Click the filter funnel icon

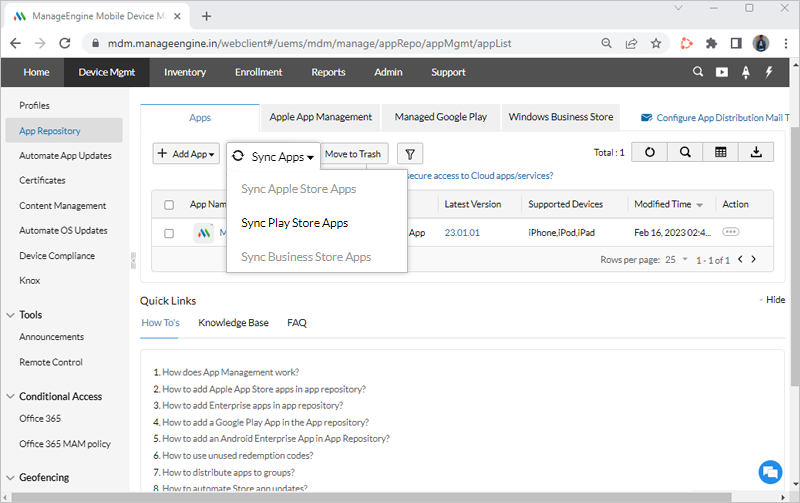[x=411, y=154]
